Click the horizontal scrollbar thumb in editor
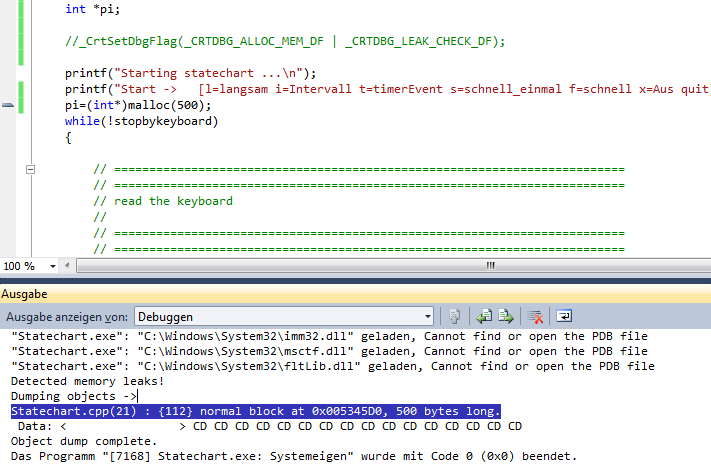Image resolution: width=711 pixels, height=472 pixels. coord(490,266)
